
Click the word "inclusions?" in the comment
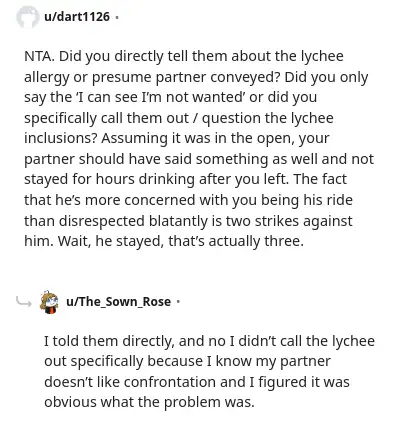[x=60, y=138]
